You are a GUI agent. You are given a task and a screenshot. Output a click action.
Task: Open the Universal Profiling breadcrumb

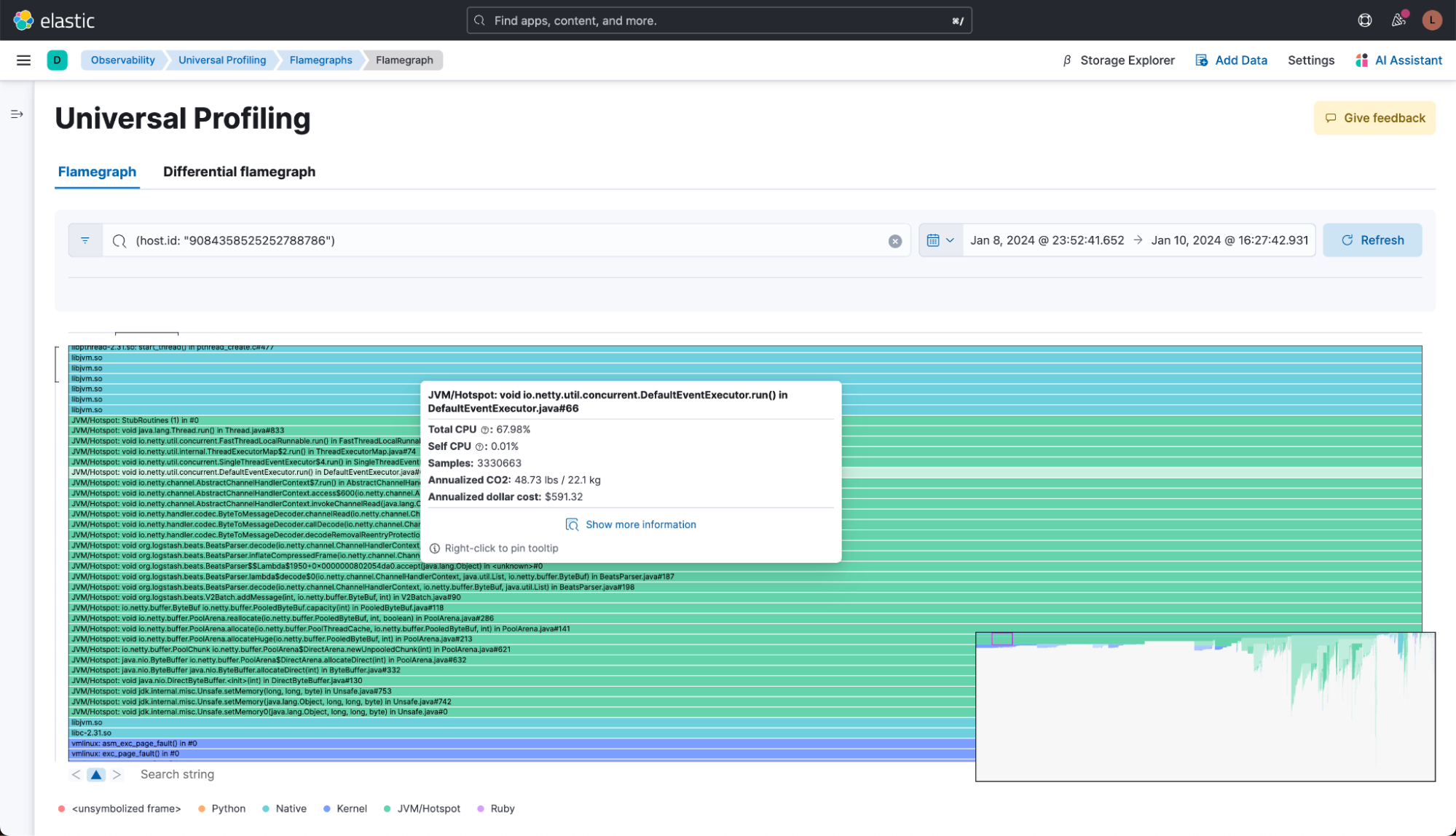[222, 60]
